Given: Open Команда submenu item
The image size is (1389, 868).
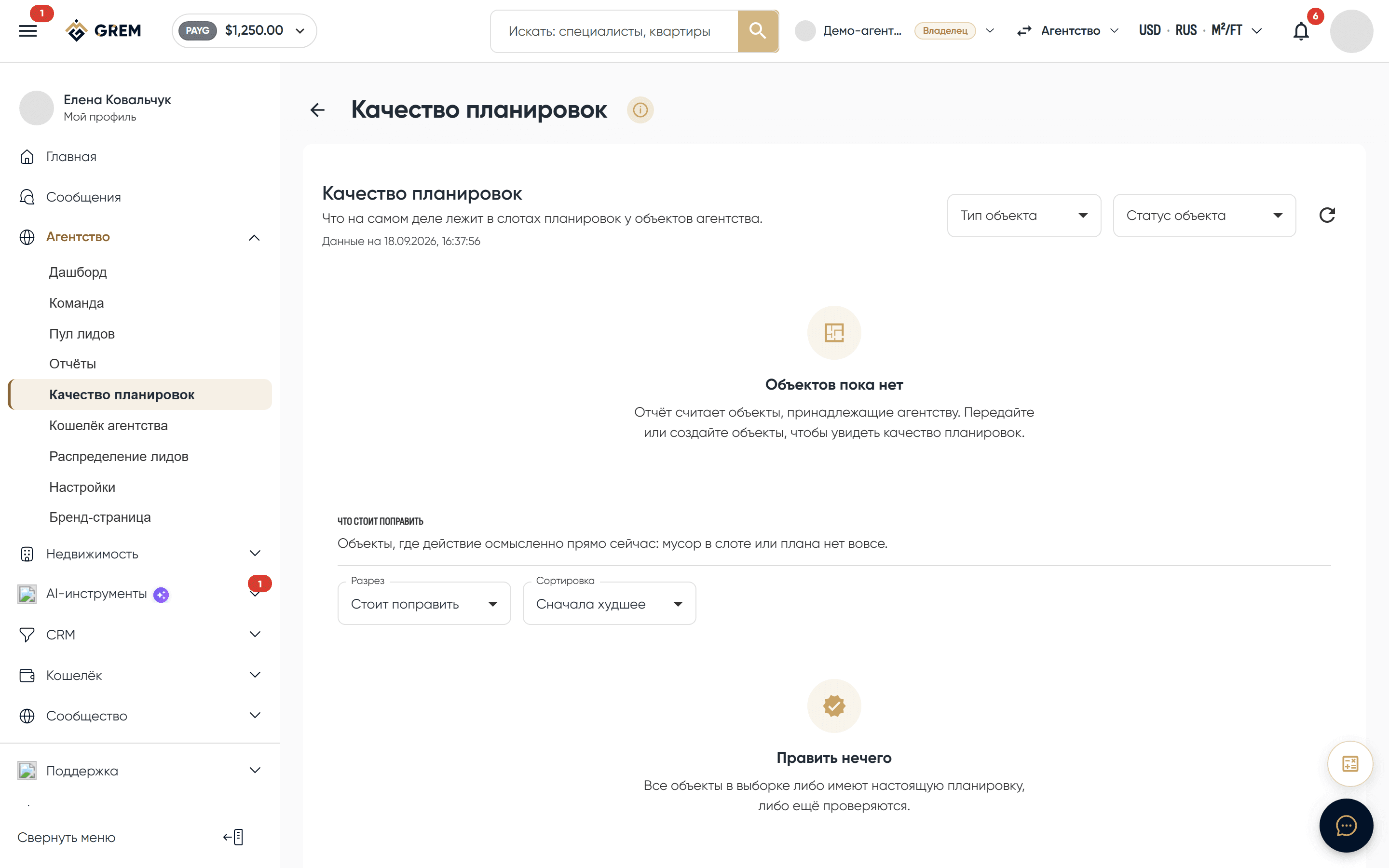Looking at the screenshot, I should tap(76, 303).
